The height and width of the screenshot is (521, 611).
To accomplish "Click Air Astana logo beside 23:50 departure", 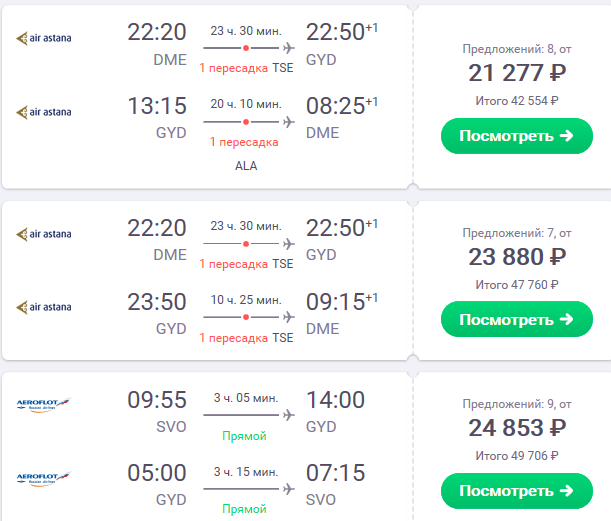I will (44, 308).
